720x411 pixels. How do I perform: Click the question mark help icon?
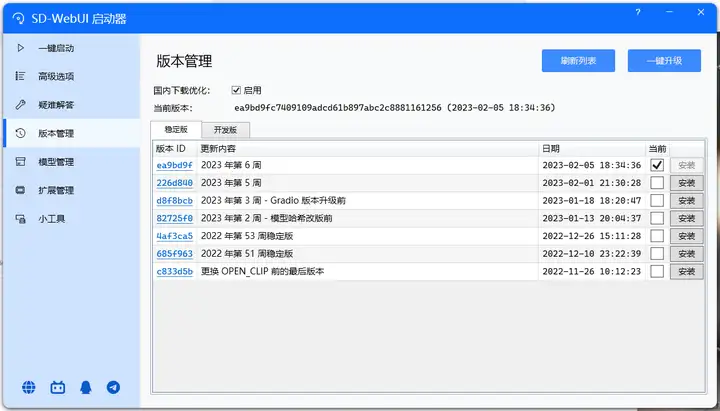(638, 12)
